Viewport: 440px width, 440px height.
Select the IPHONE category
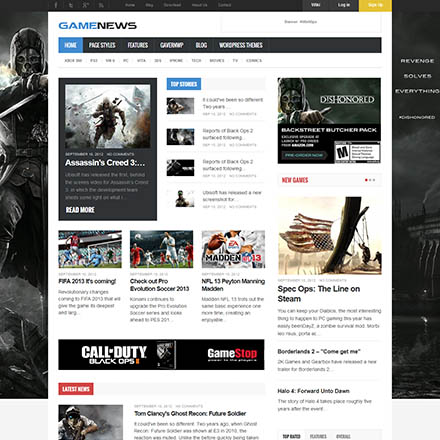click(x=176, y=61)
